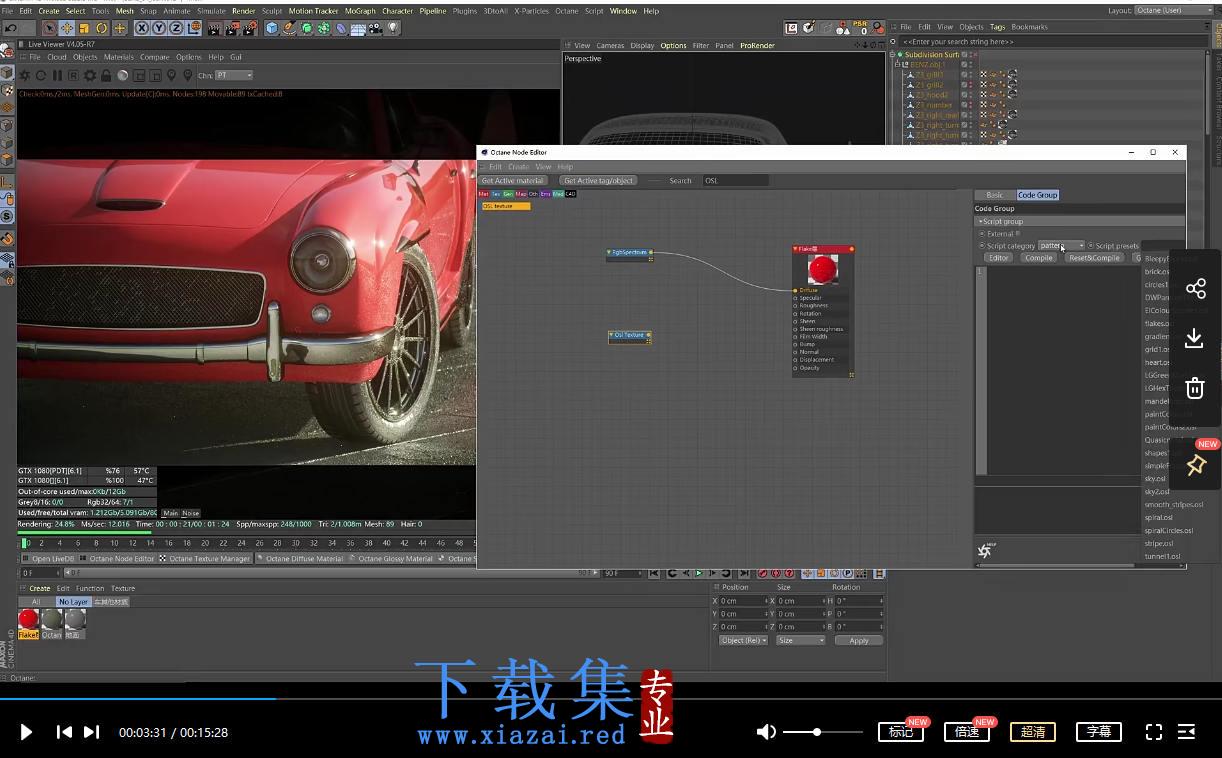
Task: Click the Live Viewer clay mode sphere icon
Action: coord(122,75)
